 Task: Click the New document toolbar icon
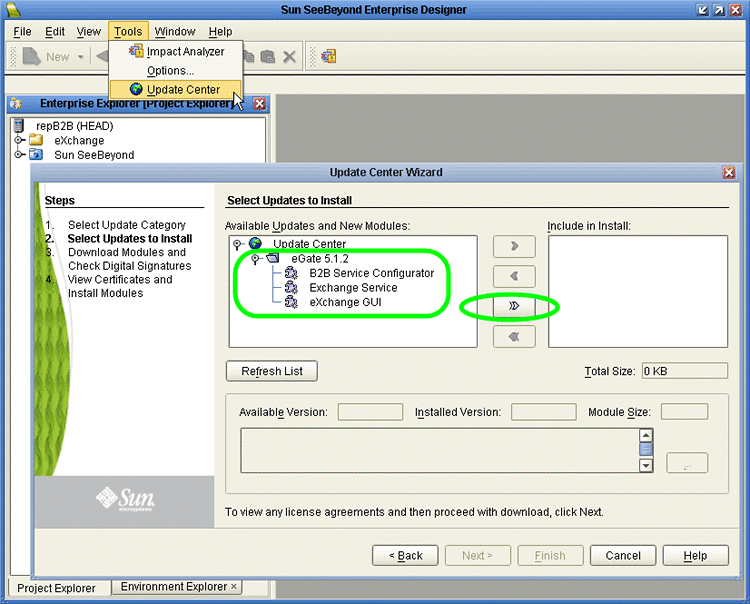coord(32,56)
